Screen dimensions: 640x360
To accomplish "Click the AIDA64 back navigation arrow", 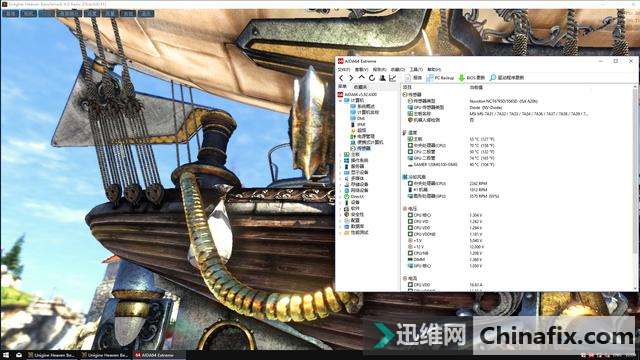I will point(341,78).
